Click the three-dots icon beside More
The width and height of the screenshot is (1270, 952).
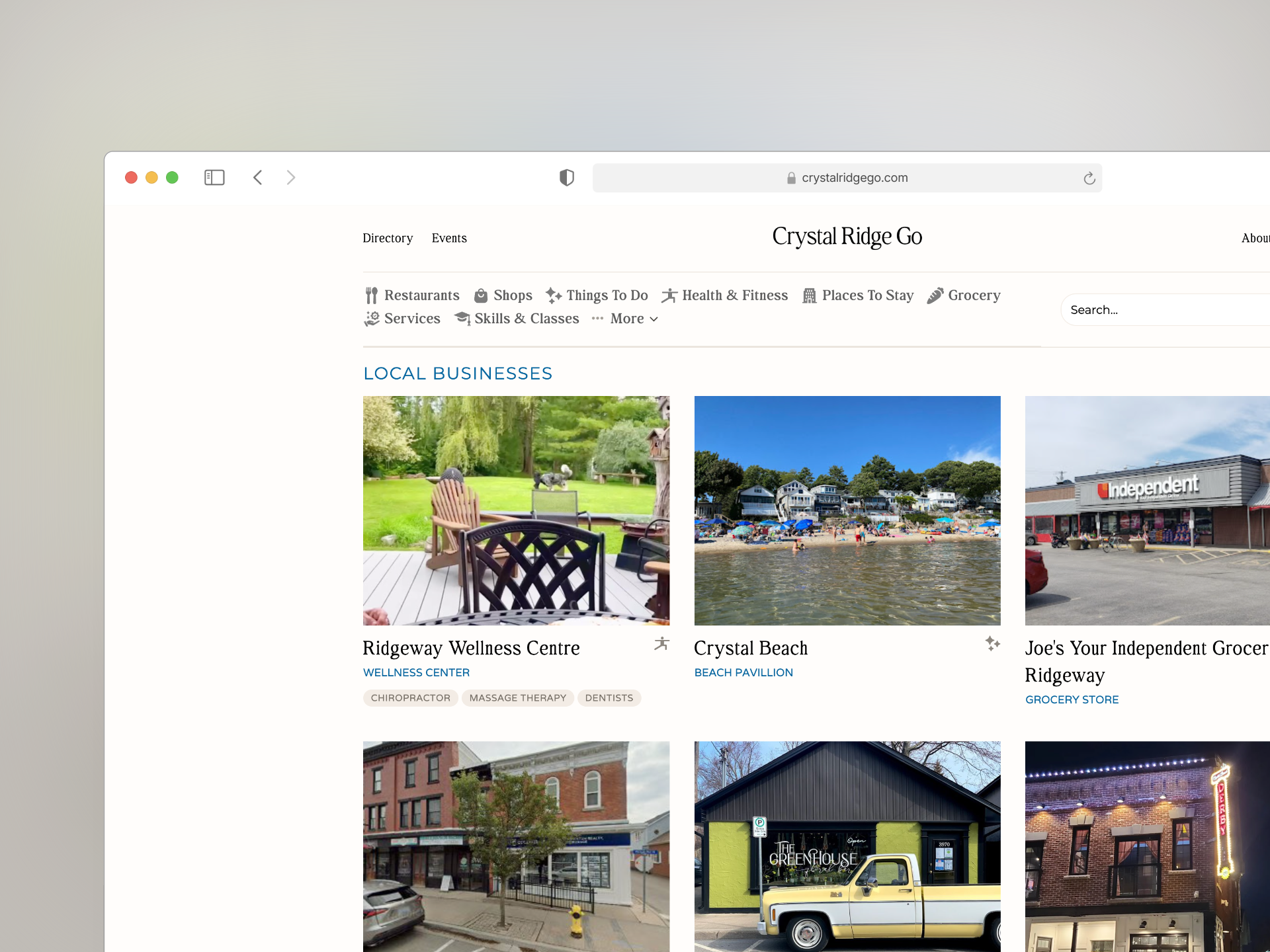[597, 319]
